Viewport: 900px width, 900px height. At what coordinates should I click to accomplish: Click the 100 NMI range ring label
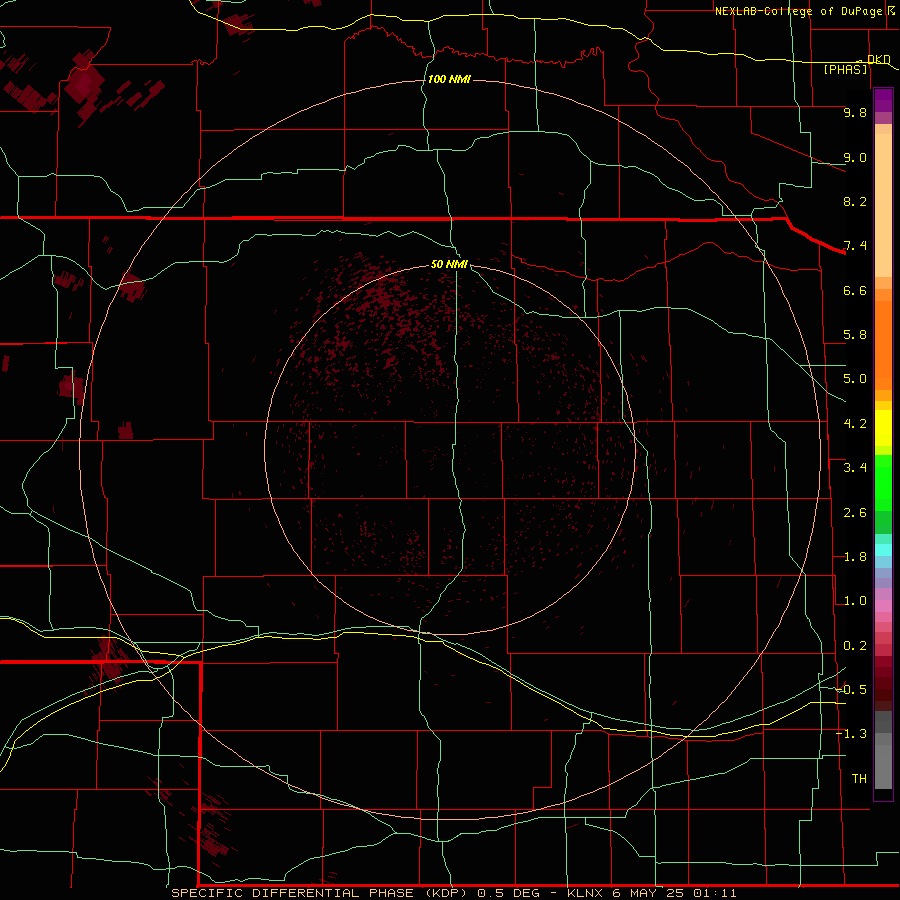coord(449,79)
